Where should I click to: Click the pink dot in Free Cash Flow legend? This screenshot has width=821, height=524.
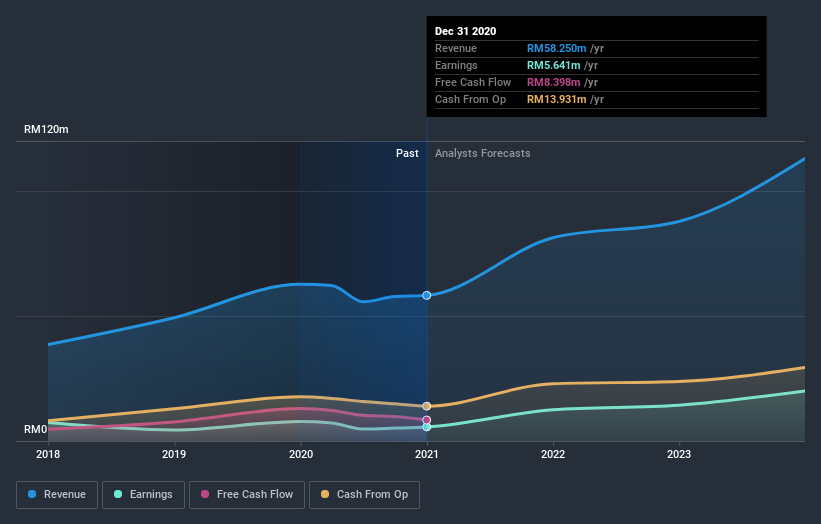click(205, 494)
